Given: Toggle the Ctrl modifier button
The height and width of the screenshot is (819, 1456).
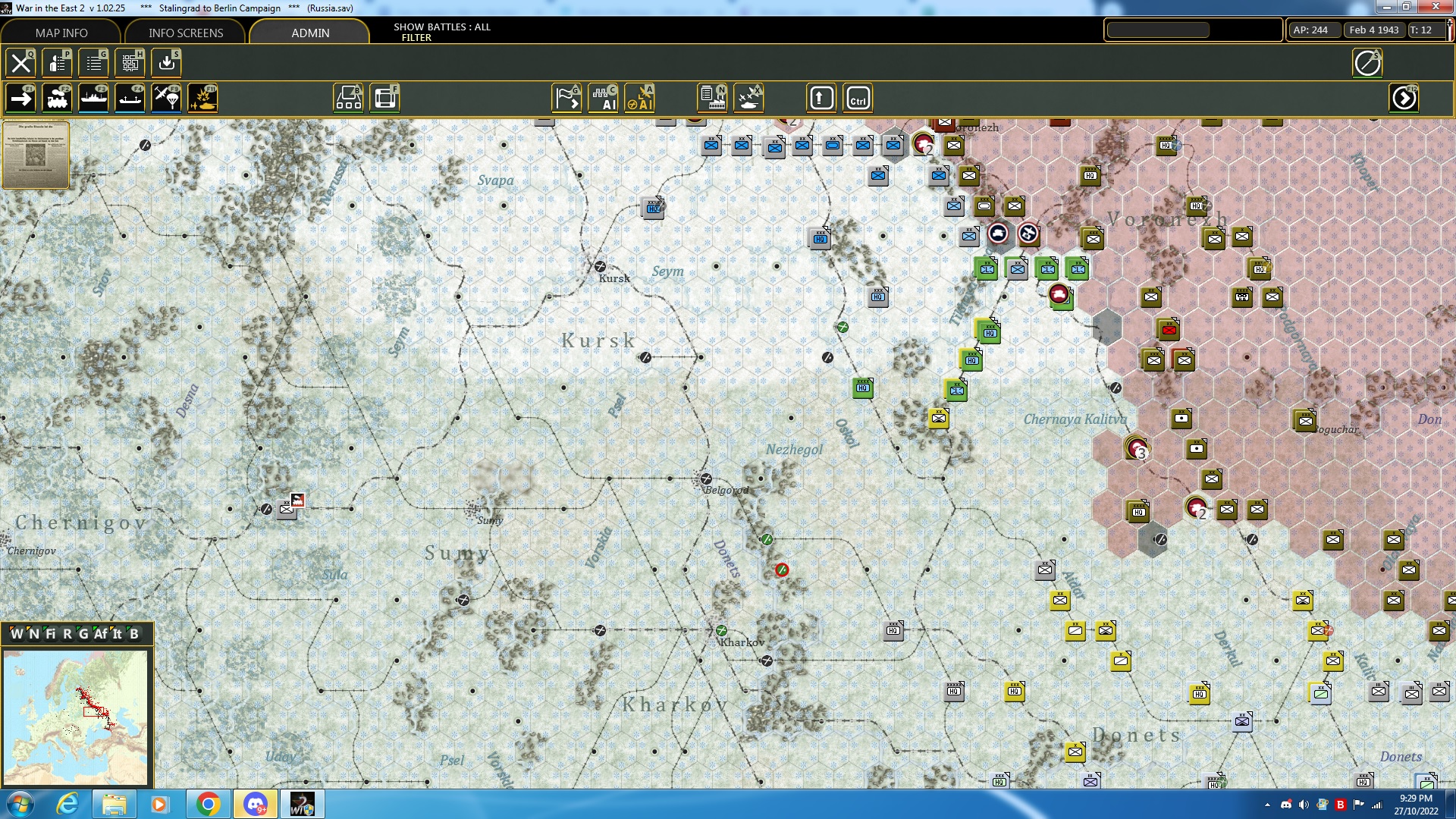Looking at the screenshot, I should pyautogui.click(x=858, y=97).
